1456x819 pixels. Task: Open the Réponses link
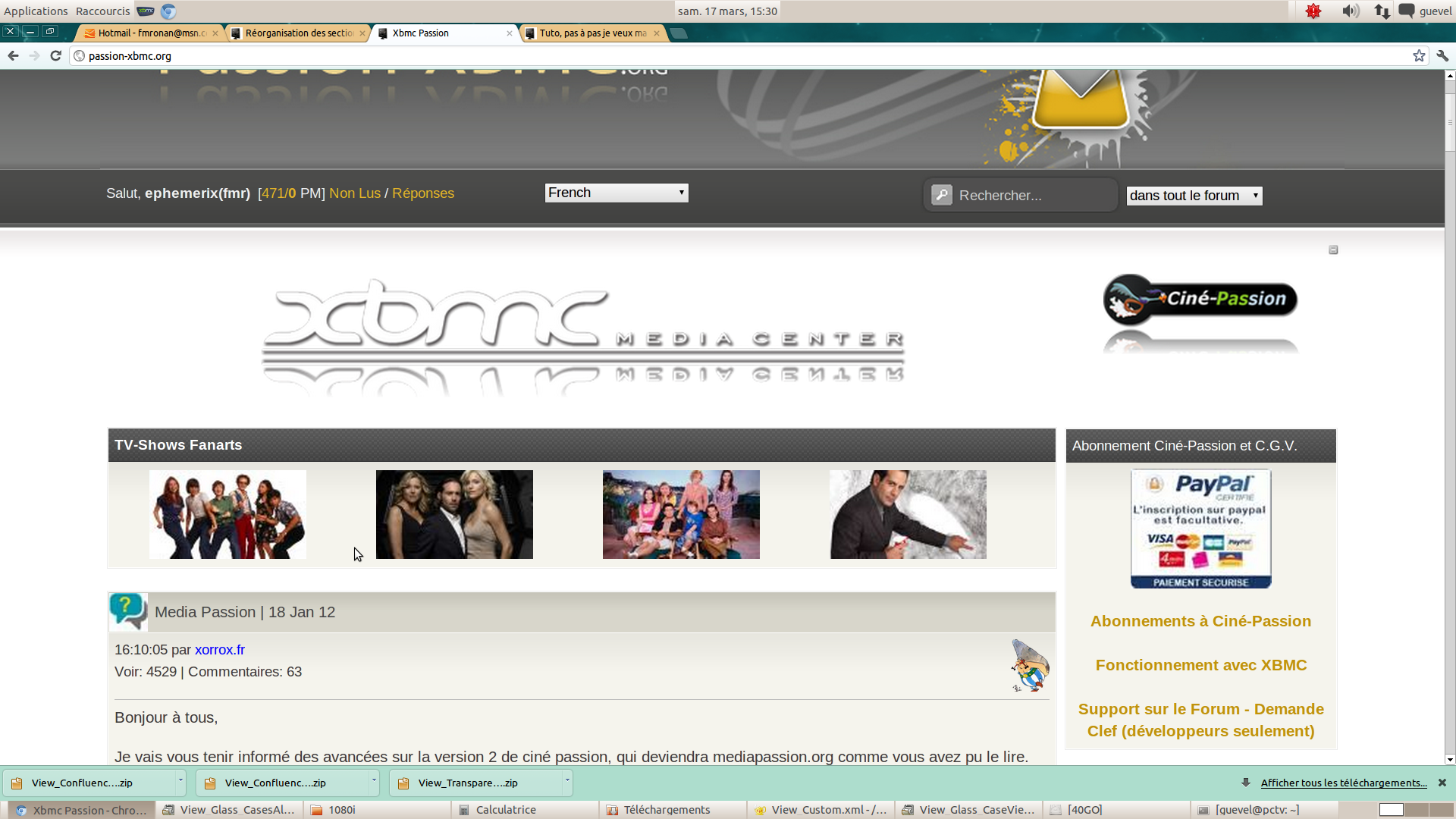pos(423,193)
